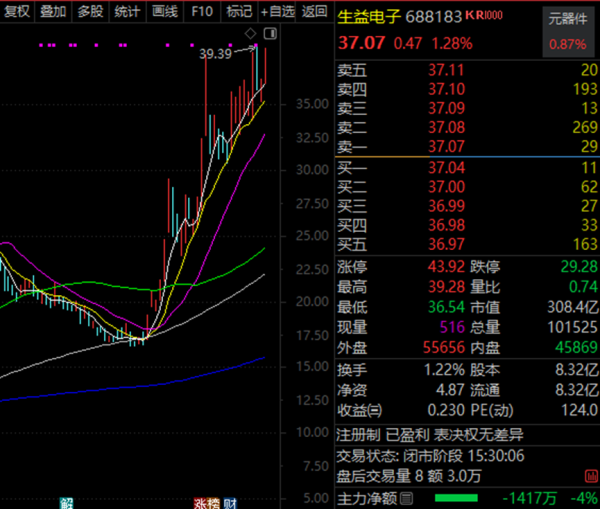The width and height of the screenshot is (600, 509).
Task: Click the 元器件 sector box
Action: coord(568,32)
